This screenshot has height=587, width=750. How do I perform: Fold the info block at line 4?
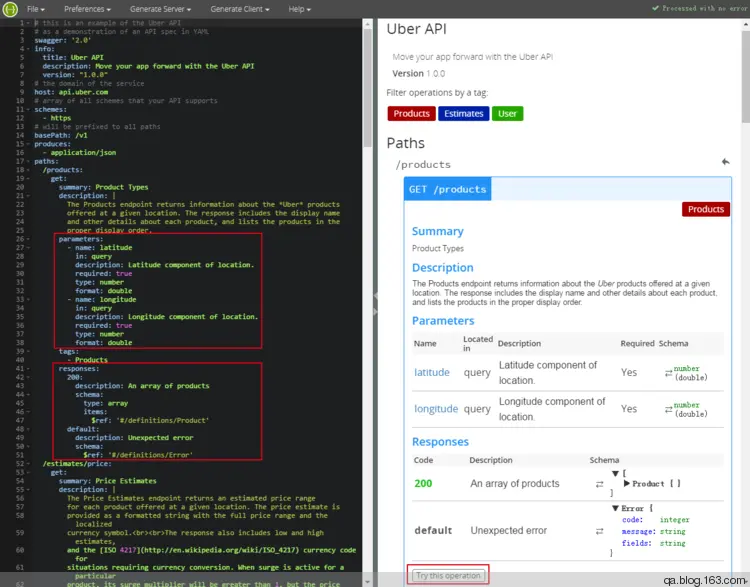28,49
